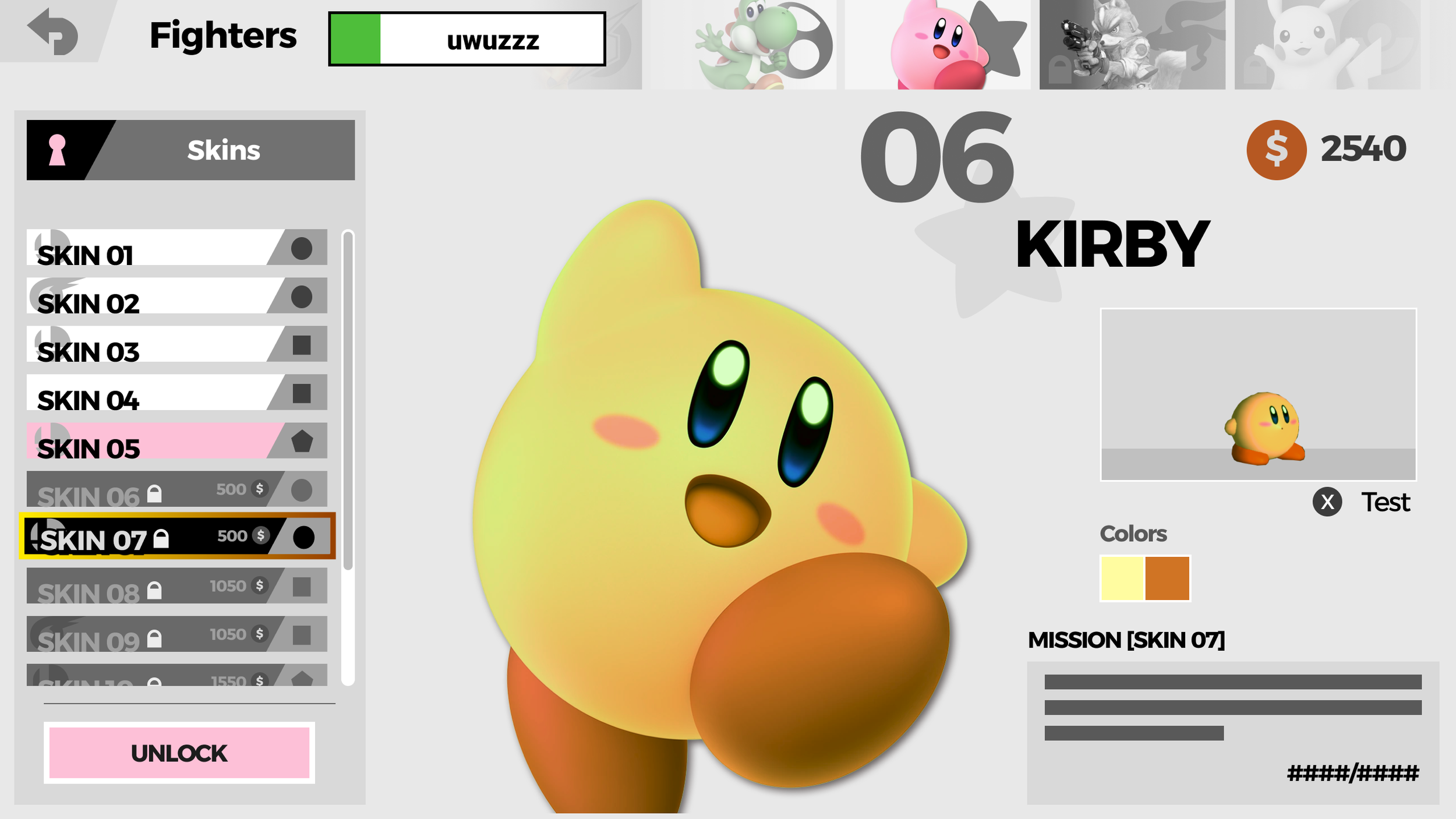Choose SKIN 01 from the list

point(146,248)
